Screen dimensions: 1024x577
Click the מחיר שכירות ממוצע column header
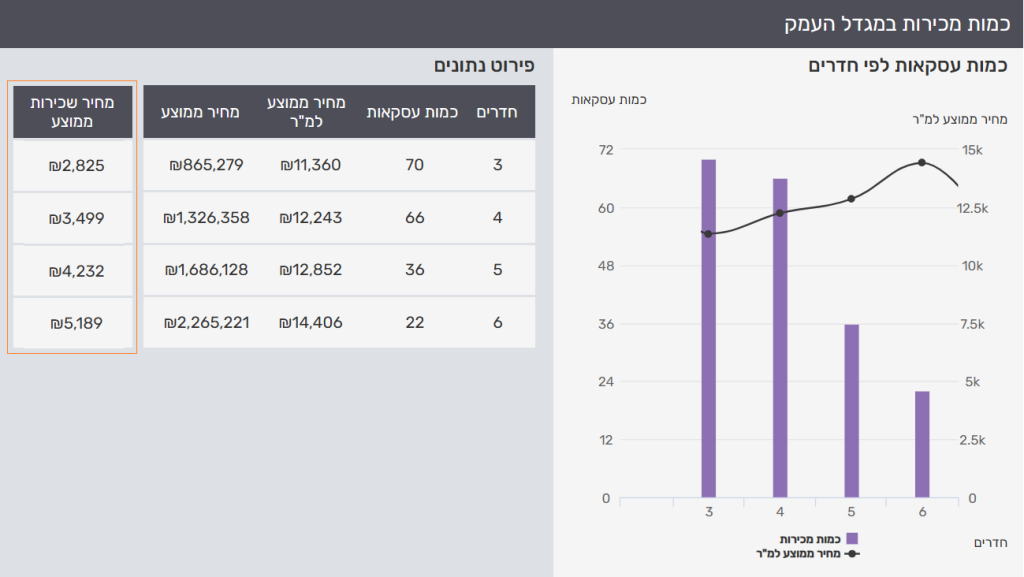pyautogui.click(x=73, y=112)
